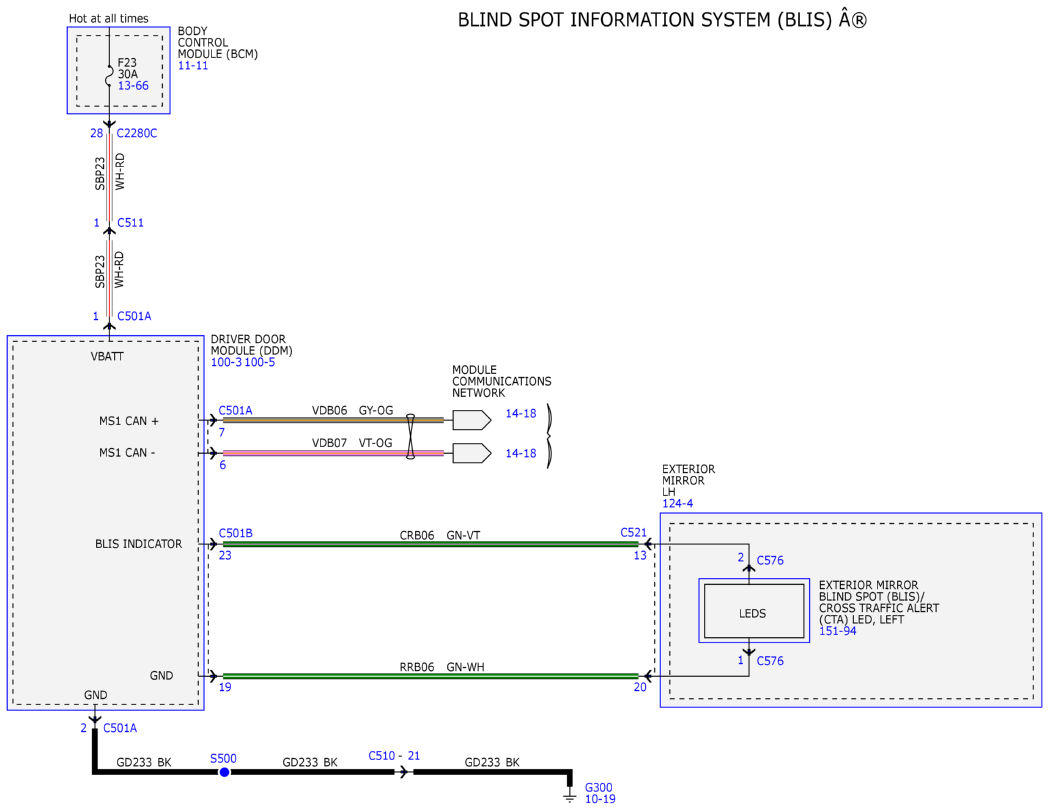Click the VDB06 GY-OG wire label

point(352,411)
